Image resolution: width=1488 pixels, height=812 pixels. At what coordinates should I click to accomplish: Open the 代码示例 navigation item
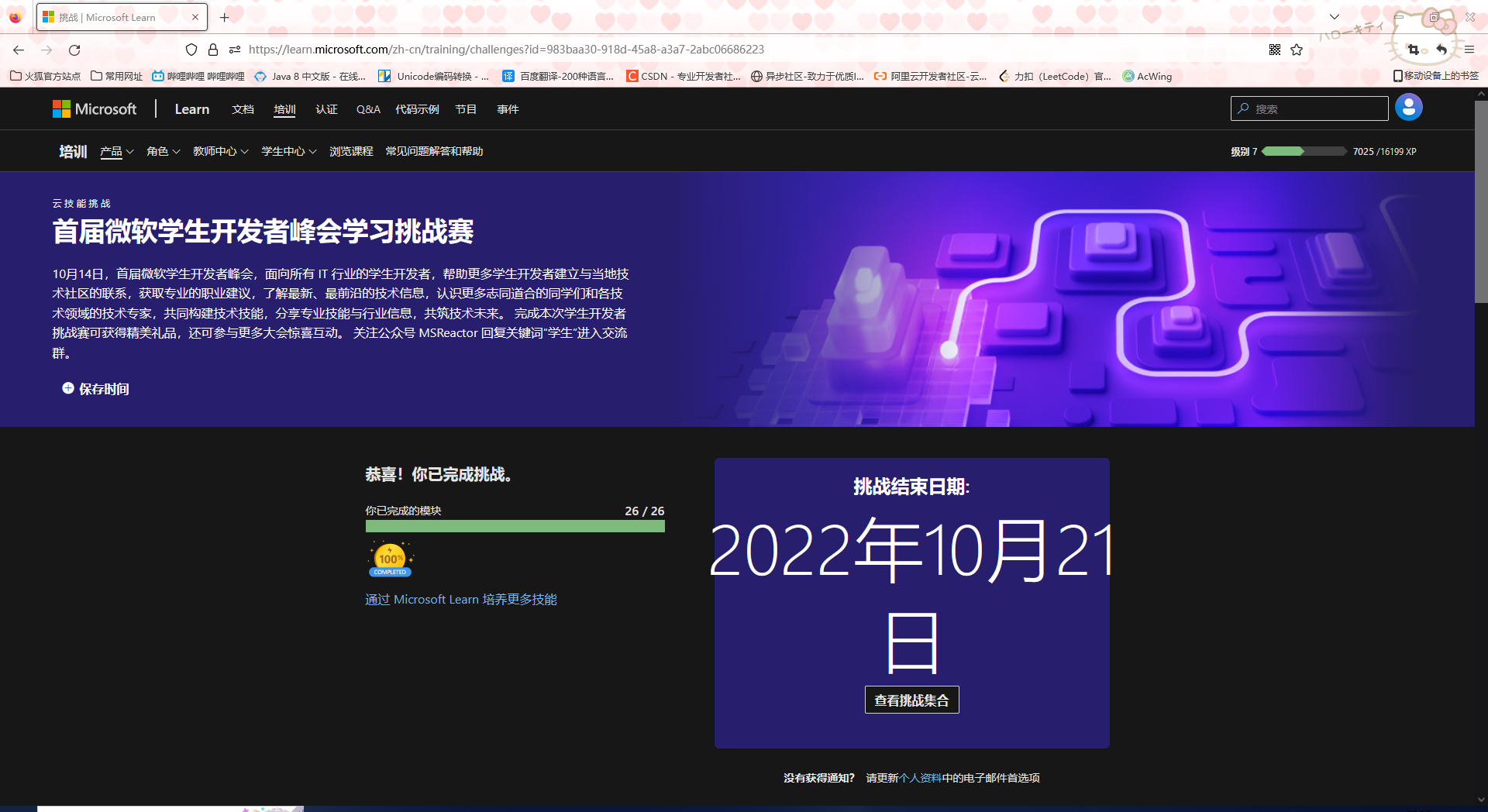[x=417, y=109]
